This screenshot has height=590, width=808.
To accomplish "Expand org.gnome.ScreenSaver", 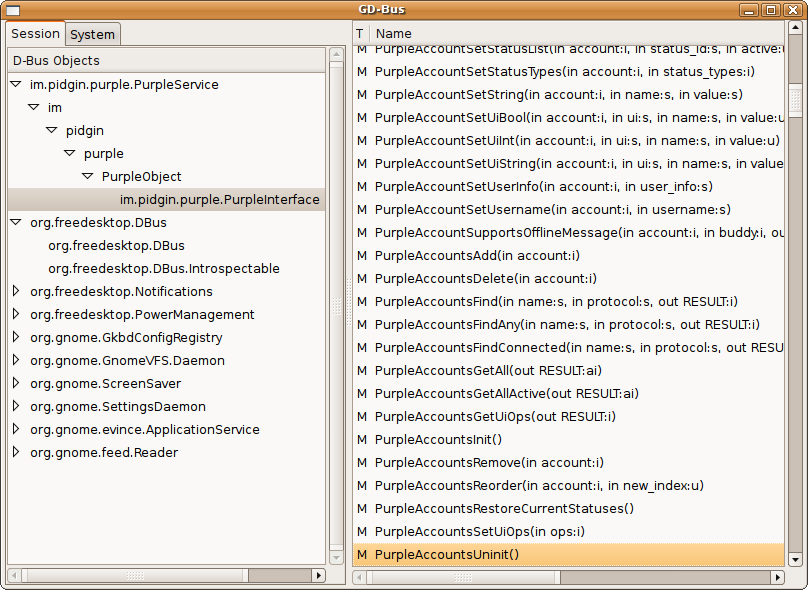I will pyautogui.click(x=16, y=383).
